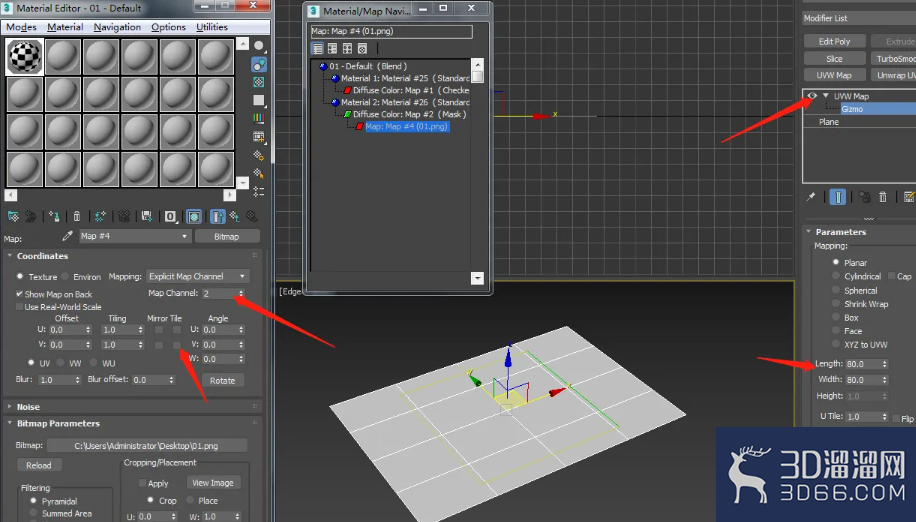Open the Utilities menu

211,27
